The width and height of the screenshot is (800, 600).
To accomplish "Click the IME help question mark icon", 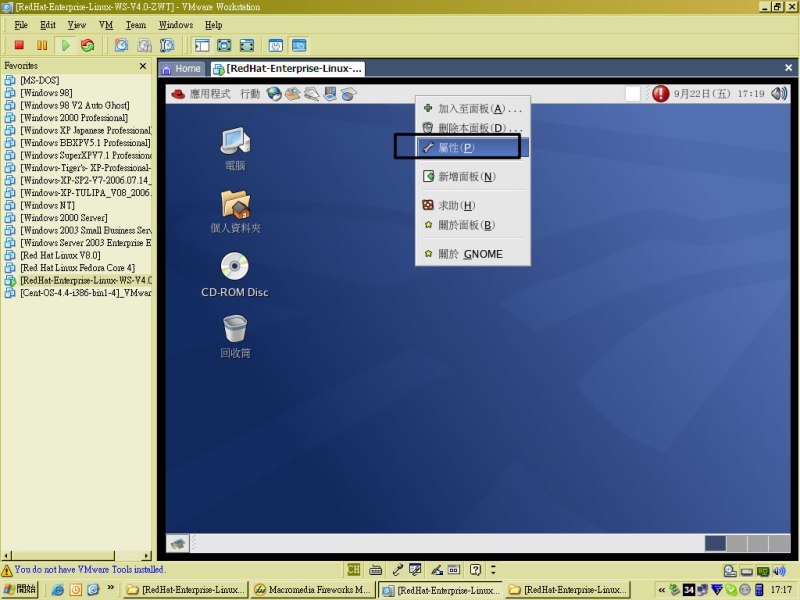I will (475, 570).
